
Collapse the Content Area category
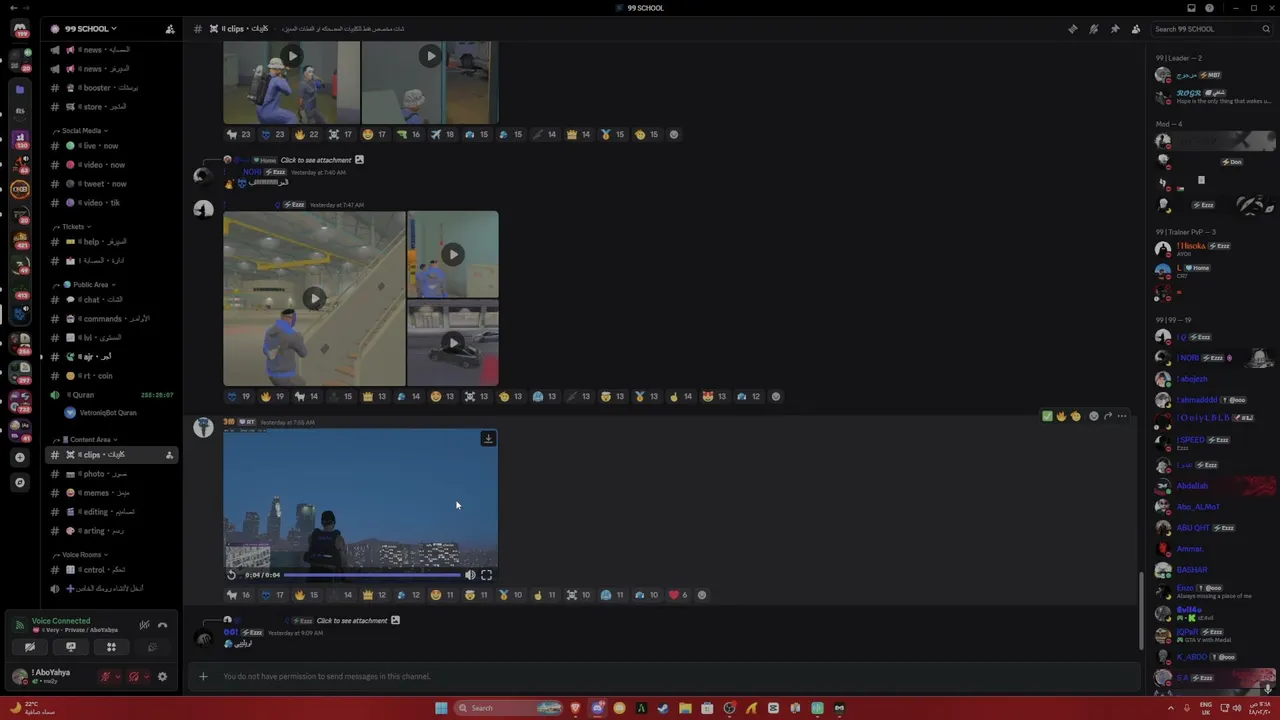point(88,440)
